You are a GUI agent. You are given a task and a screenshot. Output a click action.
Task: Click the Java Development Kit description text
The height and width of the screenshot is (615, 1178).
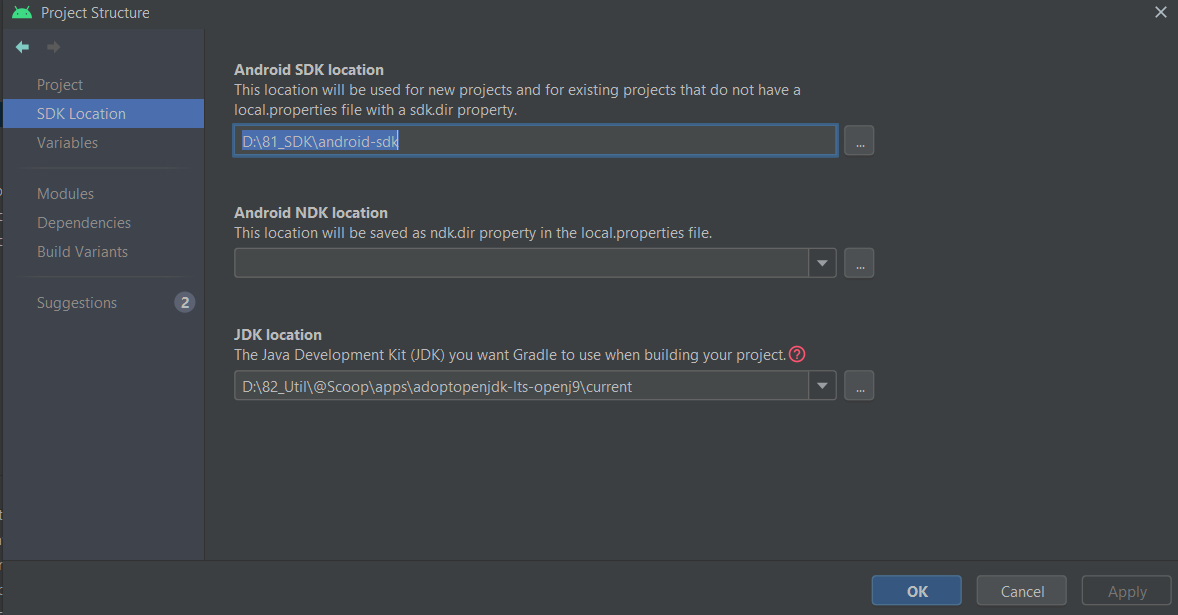510,354
